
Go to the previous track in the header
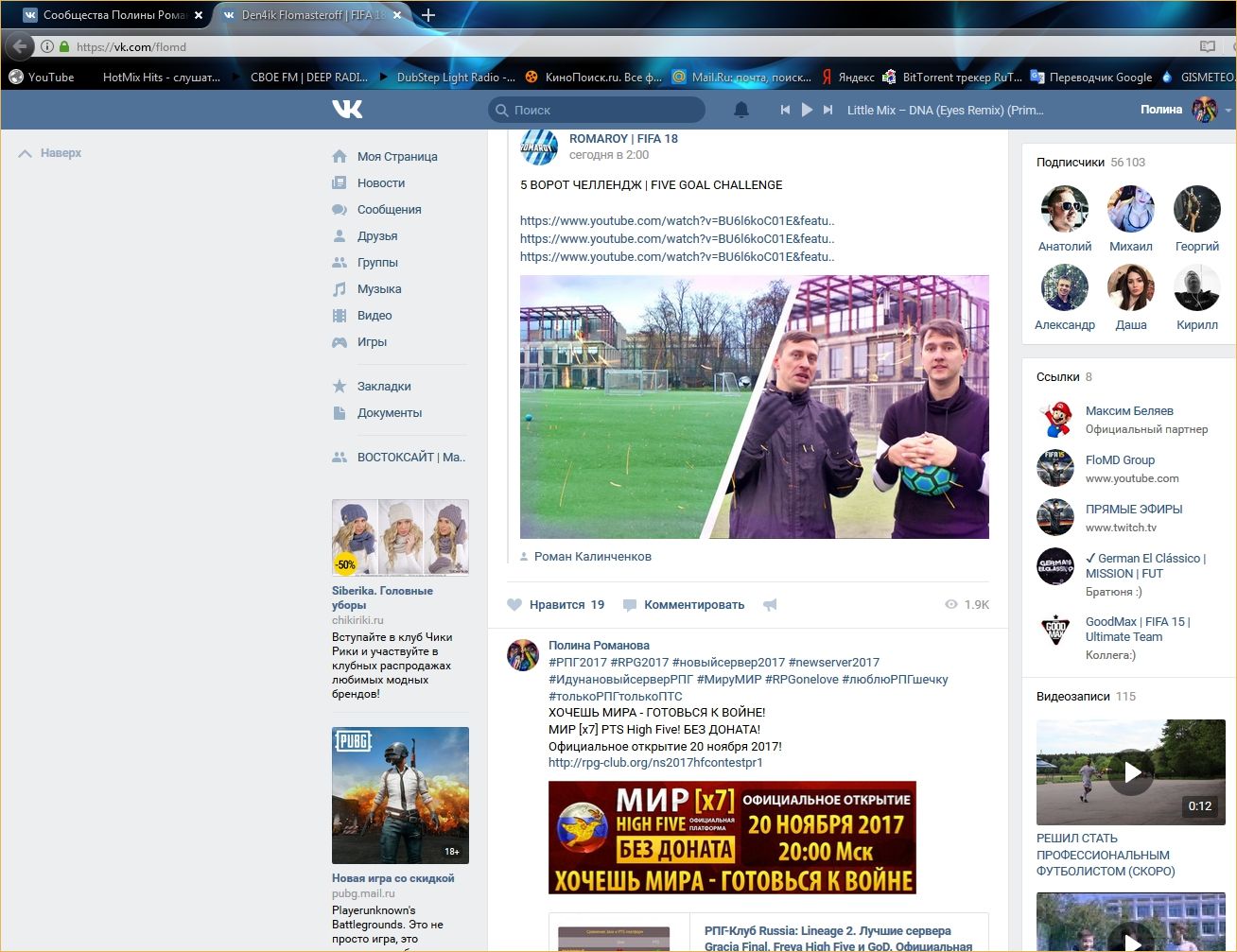[x=785, y=110]
